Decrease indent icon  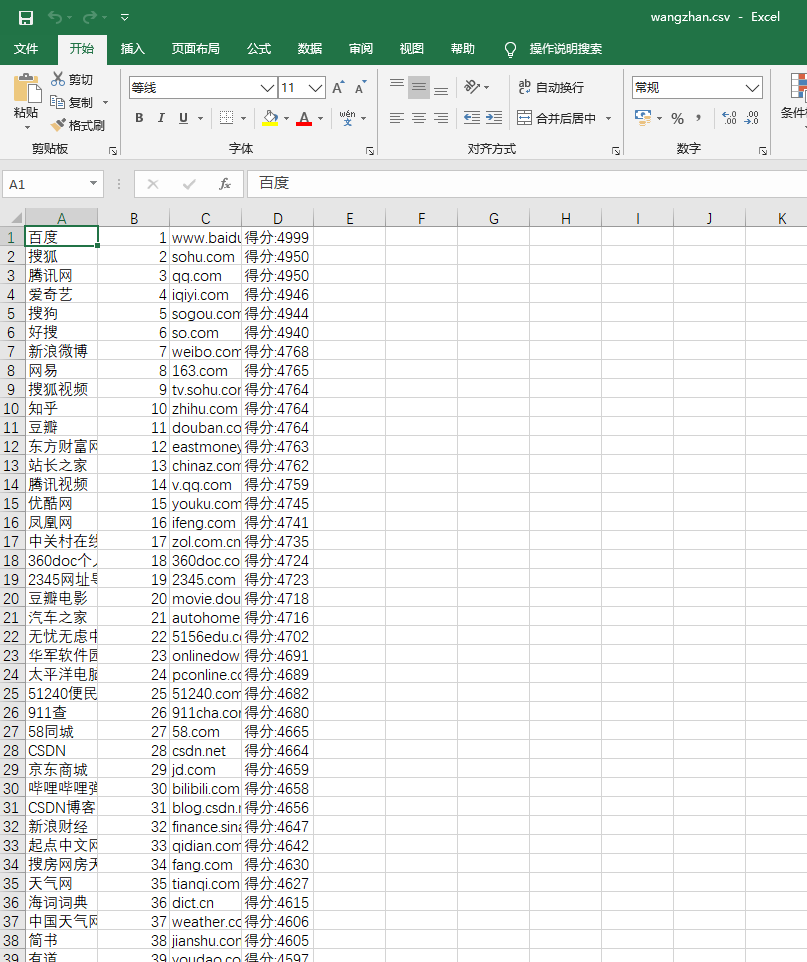click(472, 118)
